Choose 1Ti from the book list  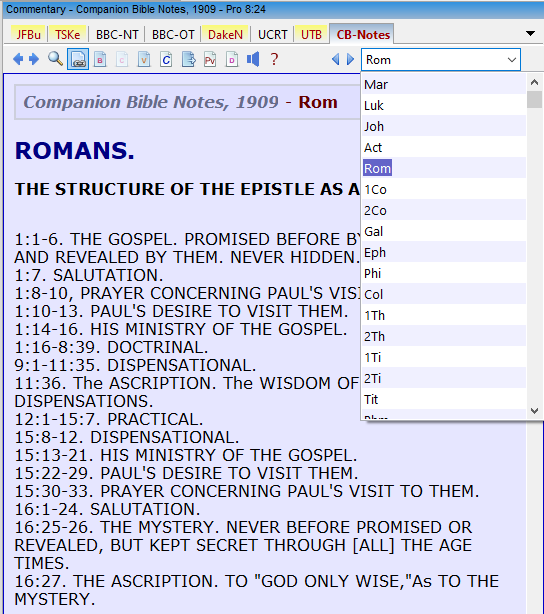pyautogui.click(x=444, y=358)
